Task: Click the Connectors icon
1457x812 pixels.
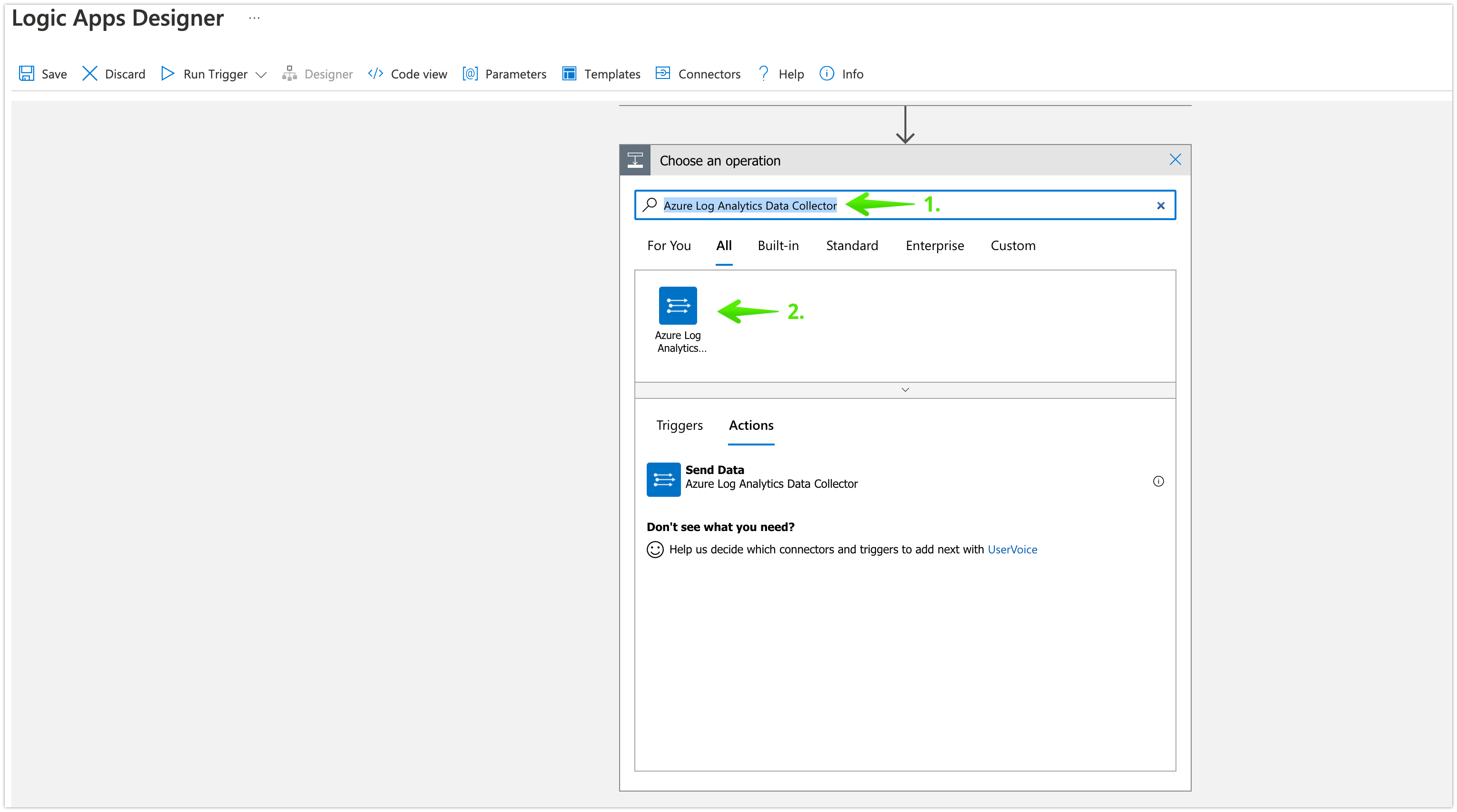Action: [663, 74]
